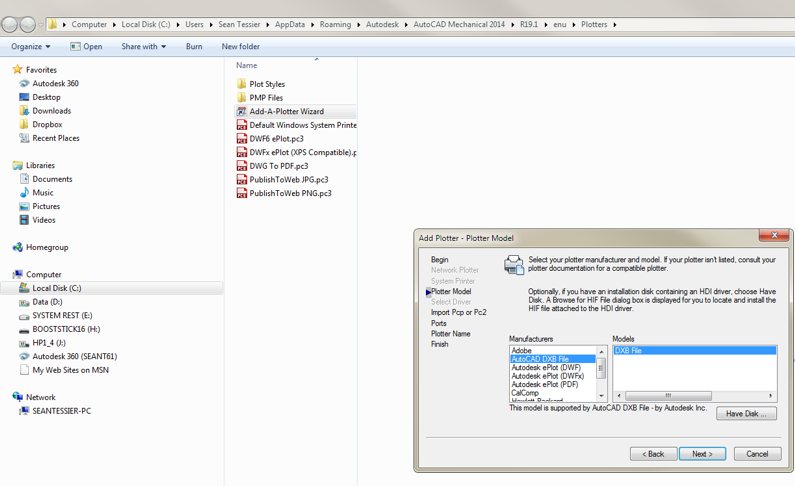Open Desktop in Favorites
Viewport: 795px width, 486px height.
tap(46, 97)
